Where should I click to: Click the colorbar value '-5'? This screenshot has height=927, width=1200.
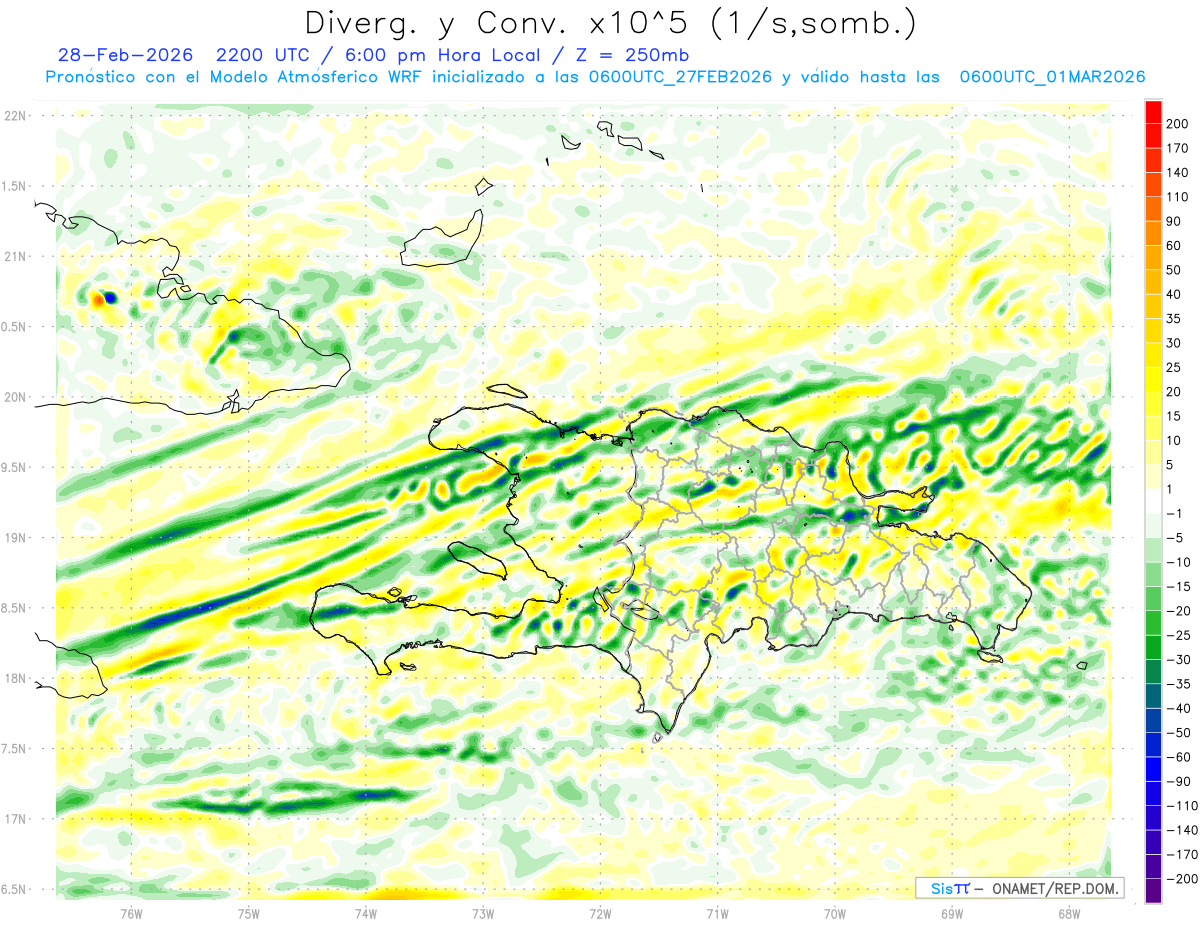point(1176,537)
